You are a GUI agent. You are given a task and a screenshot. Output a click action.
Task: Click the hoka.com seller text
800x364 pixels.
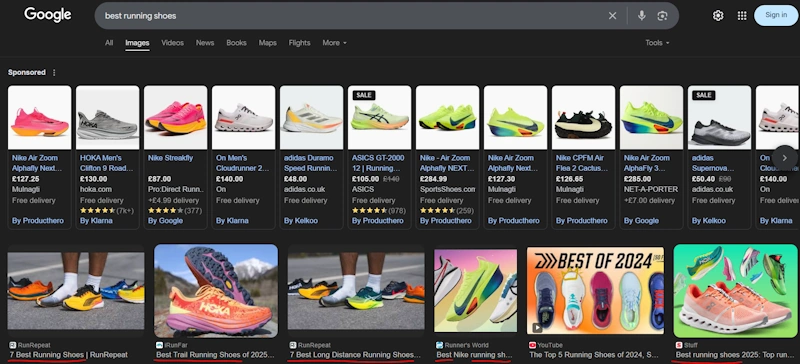point(95,189)
